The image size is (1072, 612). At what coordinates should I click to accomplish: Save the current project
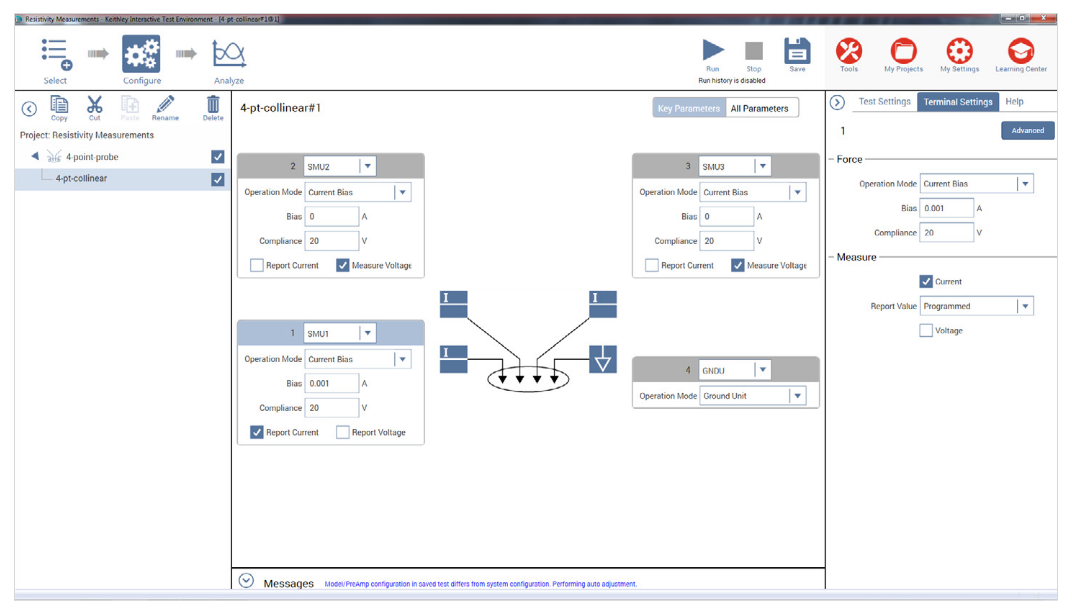797,49
